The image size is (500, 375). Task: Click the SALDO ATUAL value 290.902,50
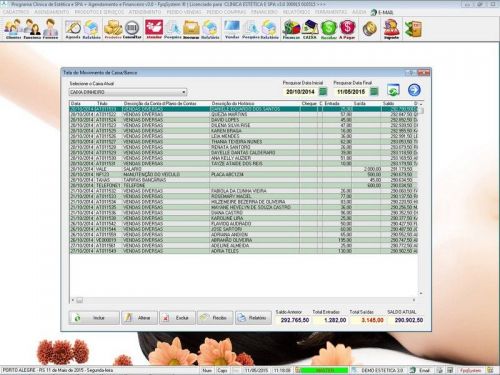click(409, 320)
